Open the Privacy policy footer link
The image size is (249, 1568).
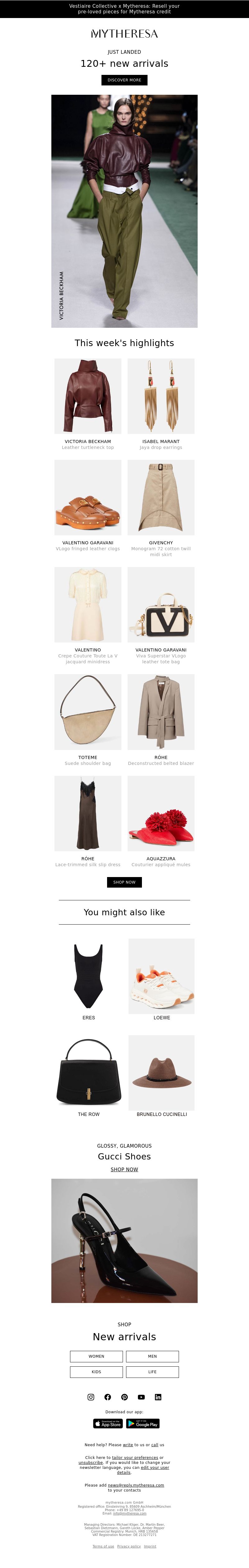click(129, 1546)
